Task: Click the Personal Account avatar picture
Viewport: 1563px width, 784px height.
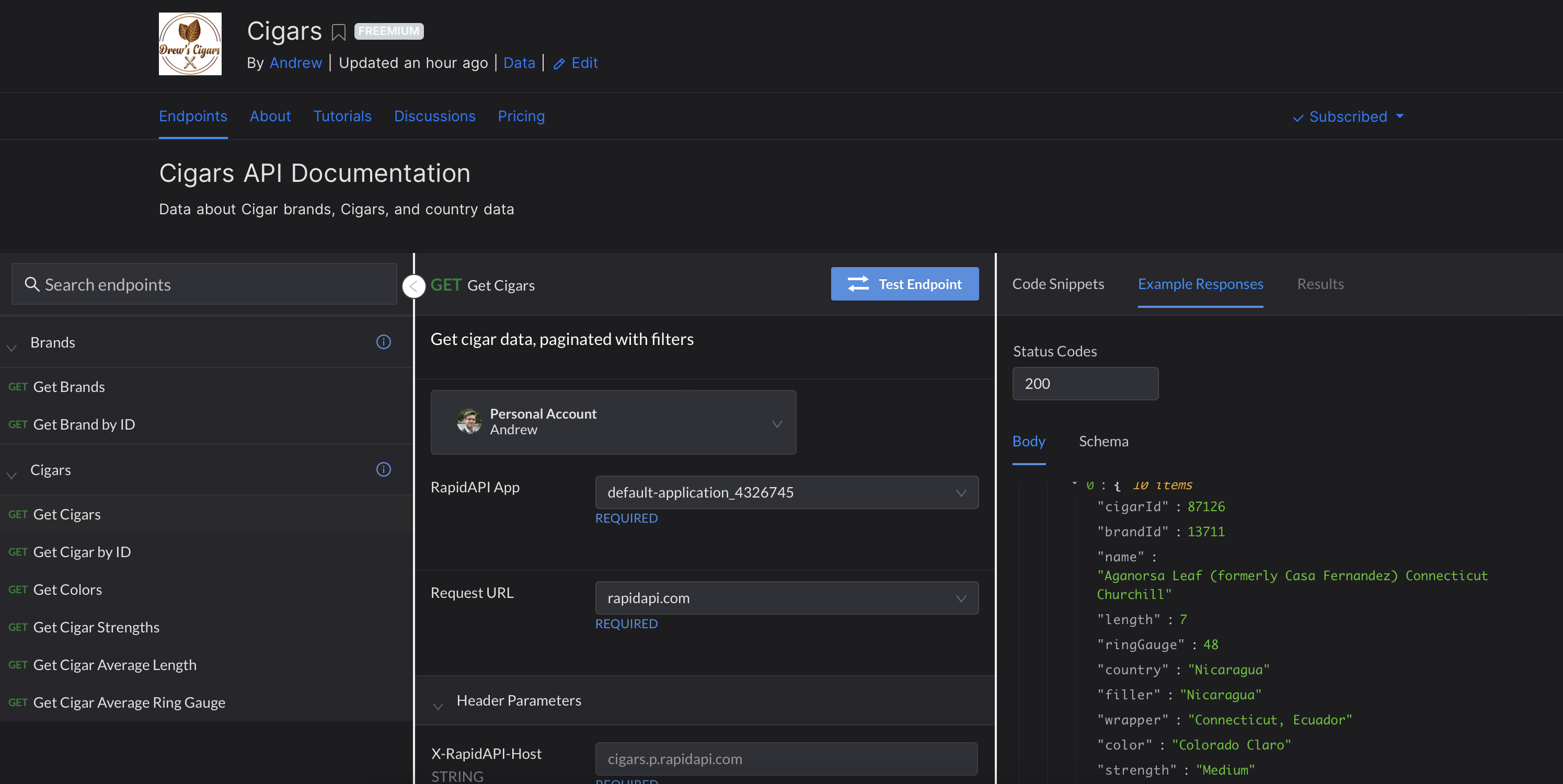Action: [469, 421]
